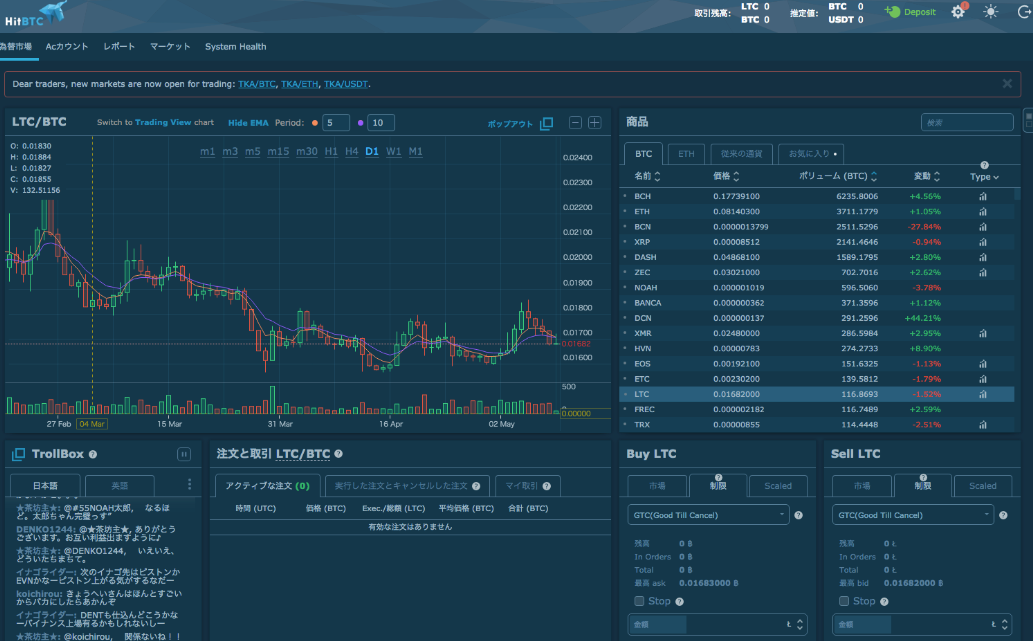Click the chart icon in BCH row
1033x641 pixels.
[983, 196]
